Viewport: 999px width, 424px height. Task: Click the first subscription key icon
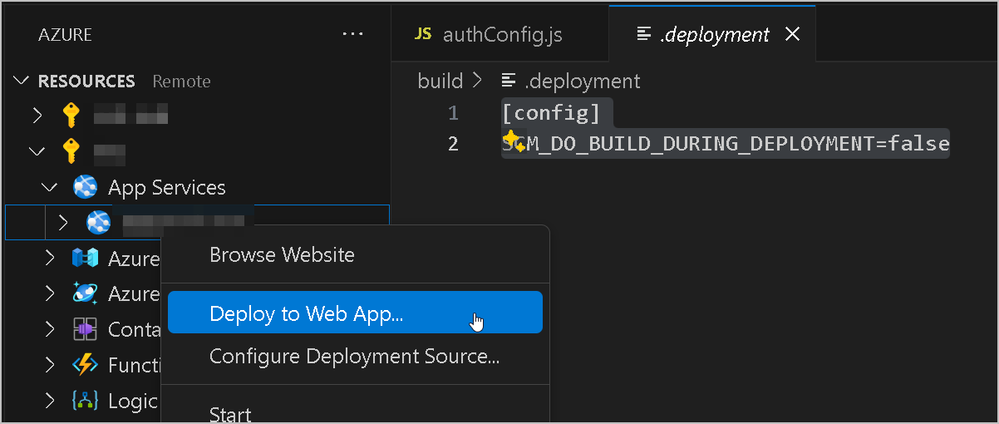coord(71,116)
